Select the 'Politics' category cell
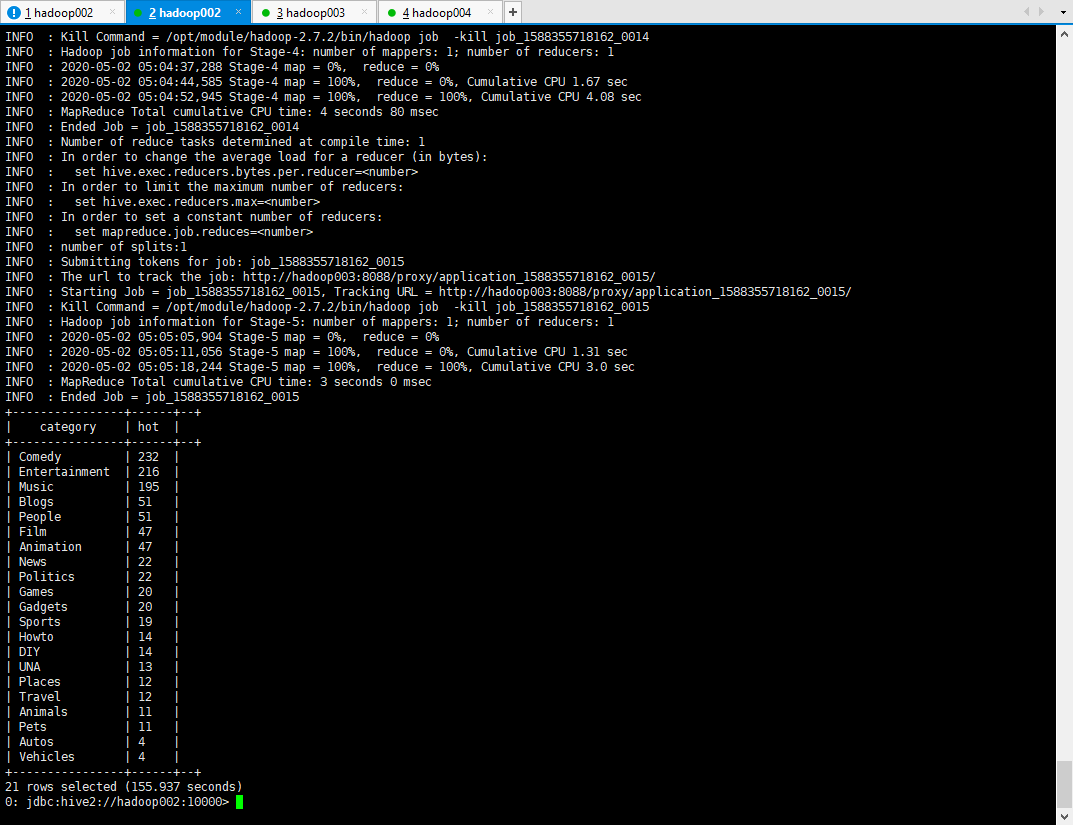Image resolution: width=1073 pixels, height=825 pixels. pos(47,577)
